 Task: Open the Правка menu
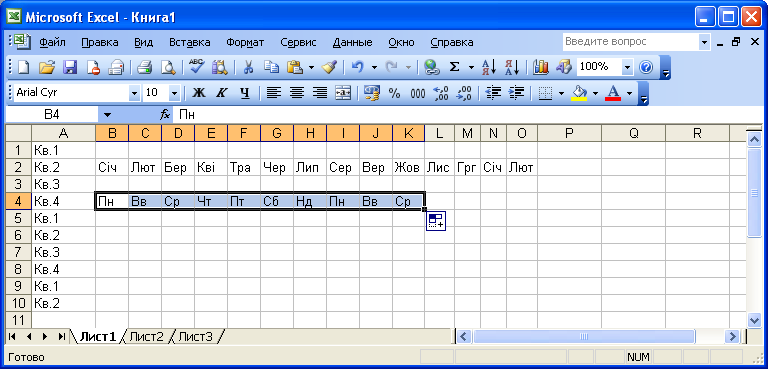[99, 43]
